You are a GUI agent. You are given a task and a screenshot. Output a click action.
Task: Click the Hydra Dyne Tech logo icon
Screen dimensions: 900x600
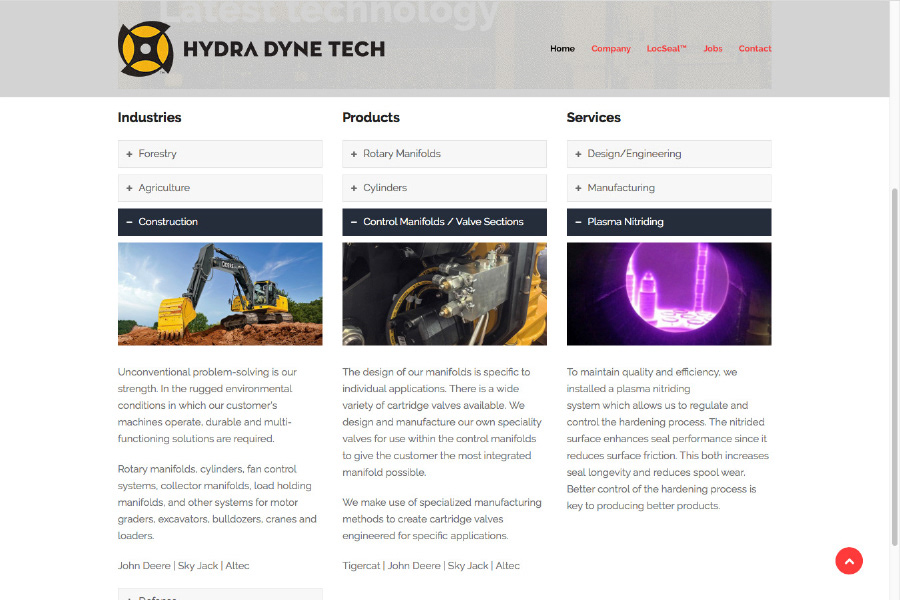click(145, 49)
